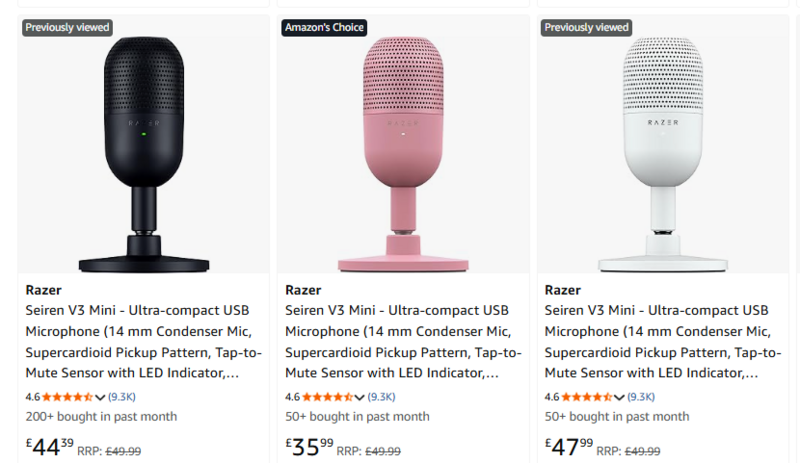This screenshot has height=463, width=800.
Task: Click star rating icons of white microphone
Action: pos(586,397)
